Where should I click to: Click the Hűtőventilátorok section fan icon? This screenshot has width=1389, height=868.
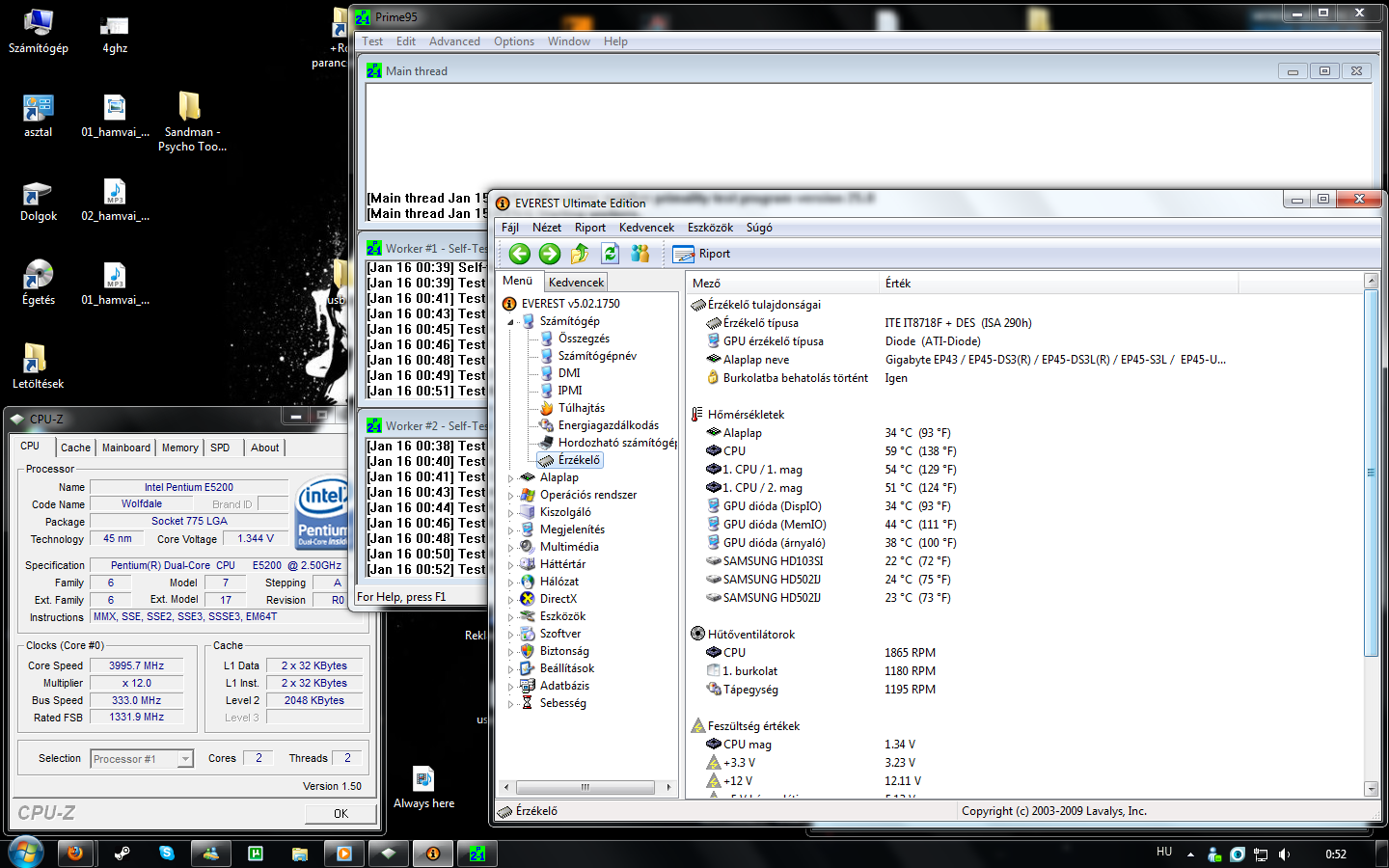tap(698, 635)
